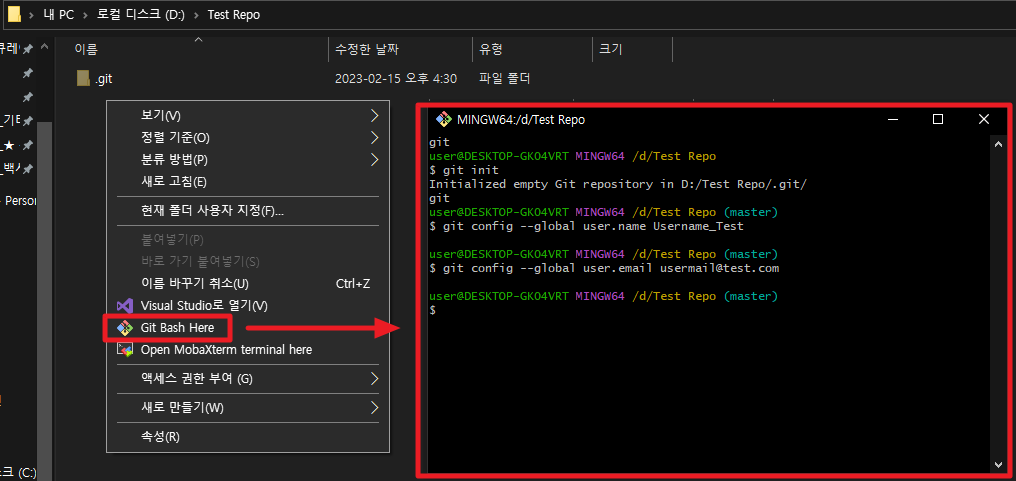The height and width of the screenshot is (481, 1016).
Task: Click first pin icon in navigation pane
Action: [x=28, y=49]
